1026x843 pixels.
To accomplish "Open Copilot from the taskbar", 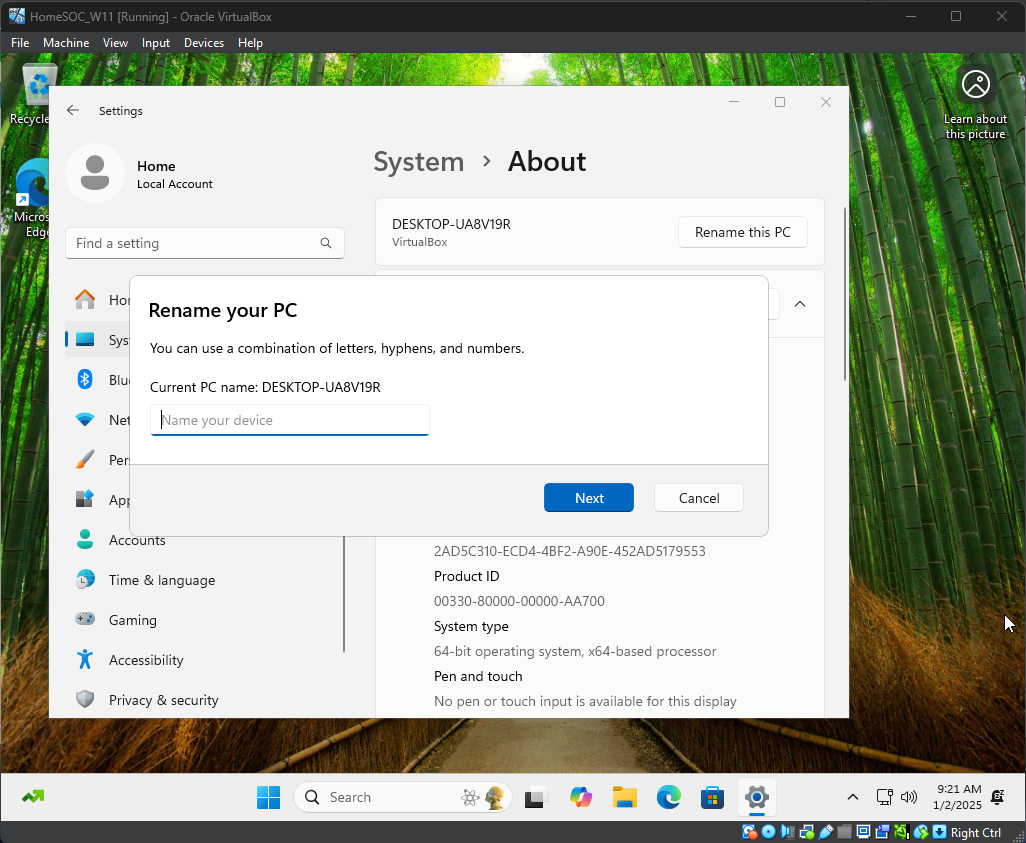I will [581, 797].
